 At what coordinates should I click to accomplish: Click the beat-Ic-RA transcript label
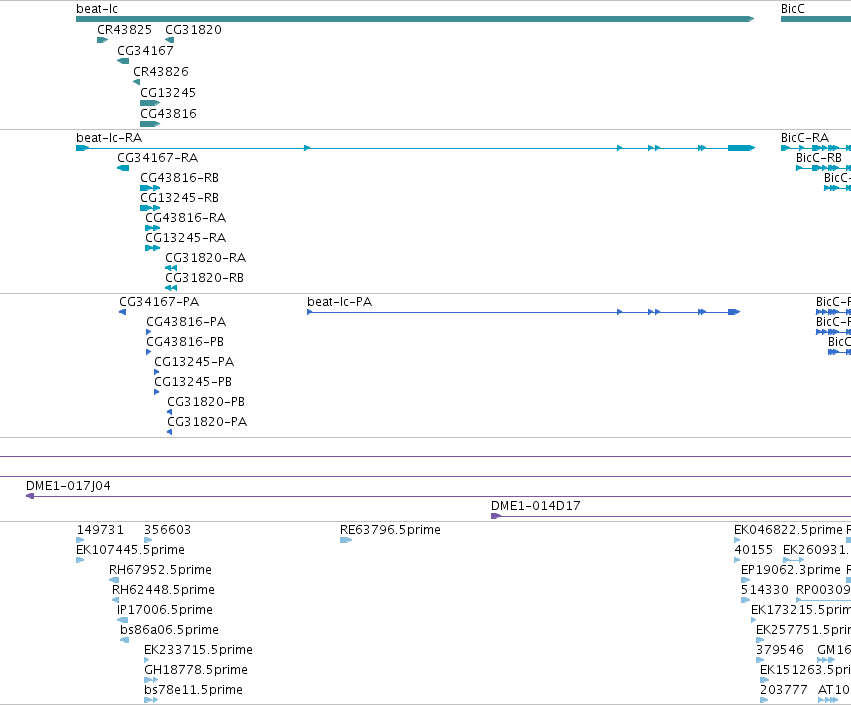pyautogui.click(x=109, y=138)
